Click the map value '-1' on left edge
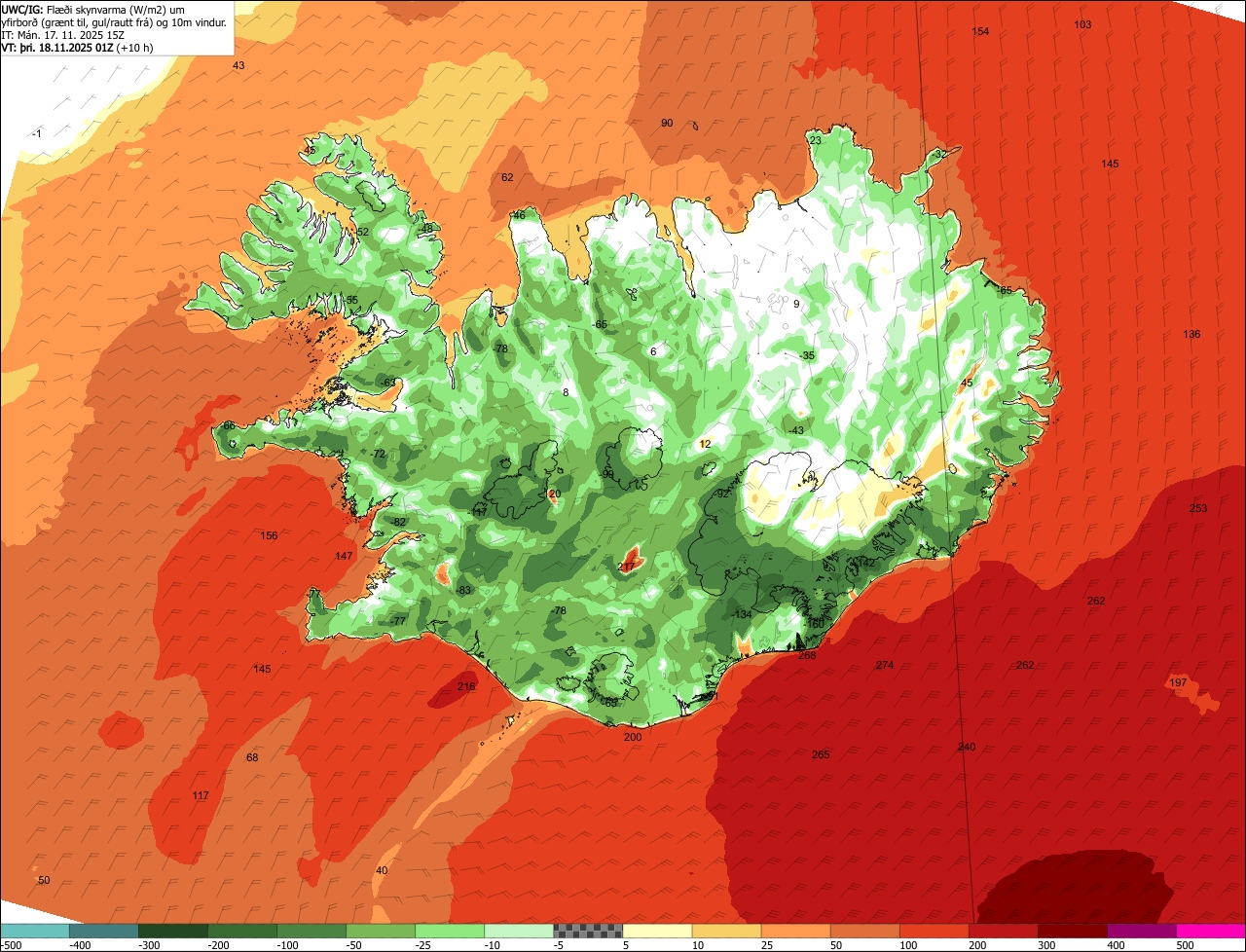 point(36,133)
